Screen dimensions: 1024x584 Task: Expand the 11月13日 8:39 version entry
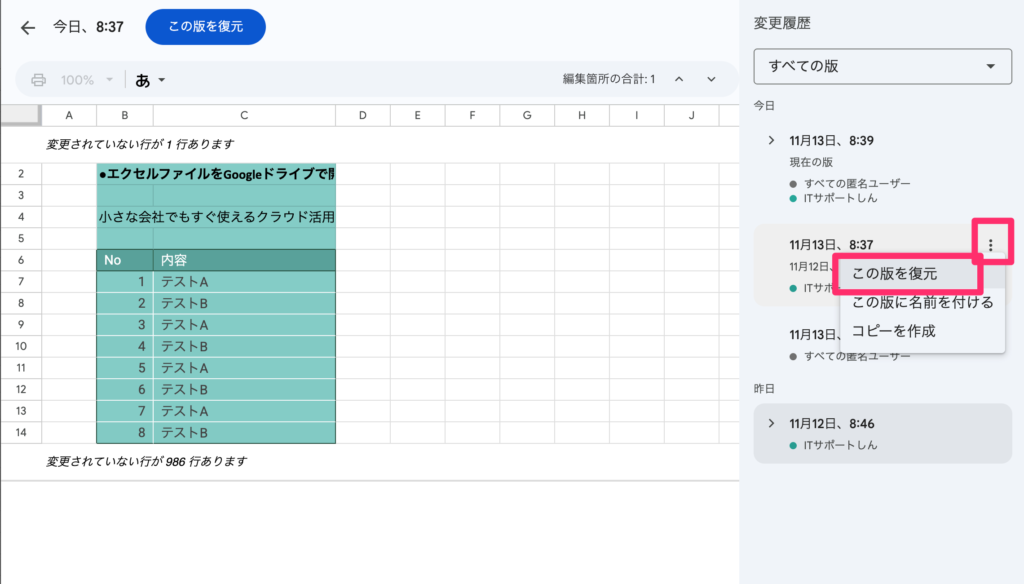coord(771,140)
